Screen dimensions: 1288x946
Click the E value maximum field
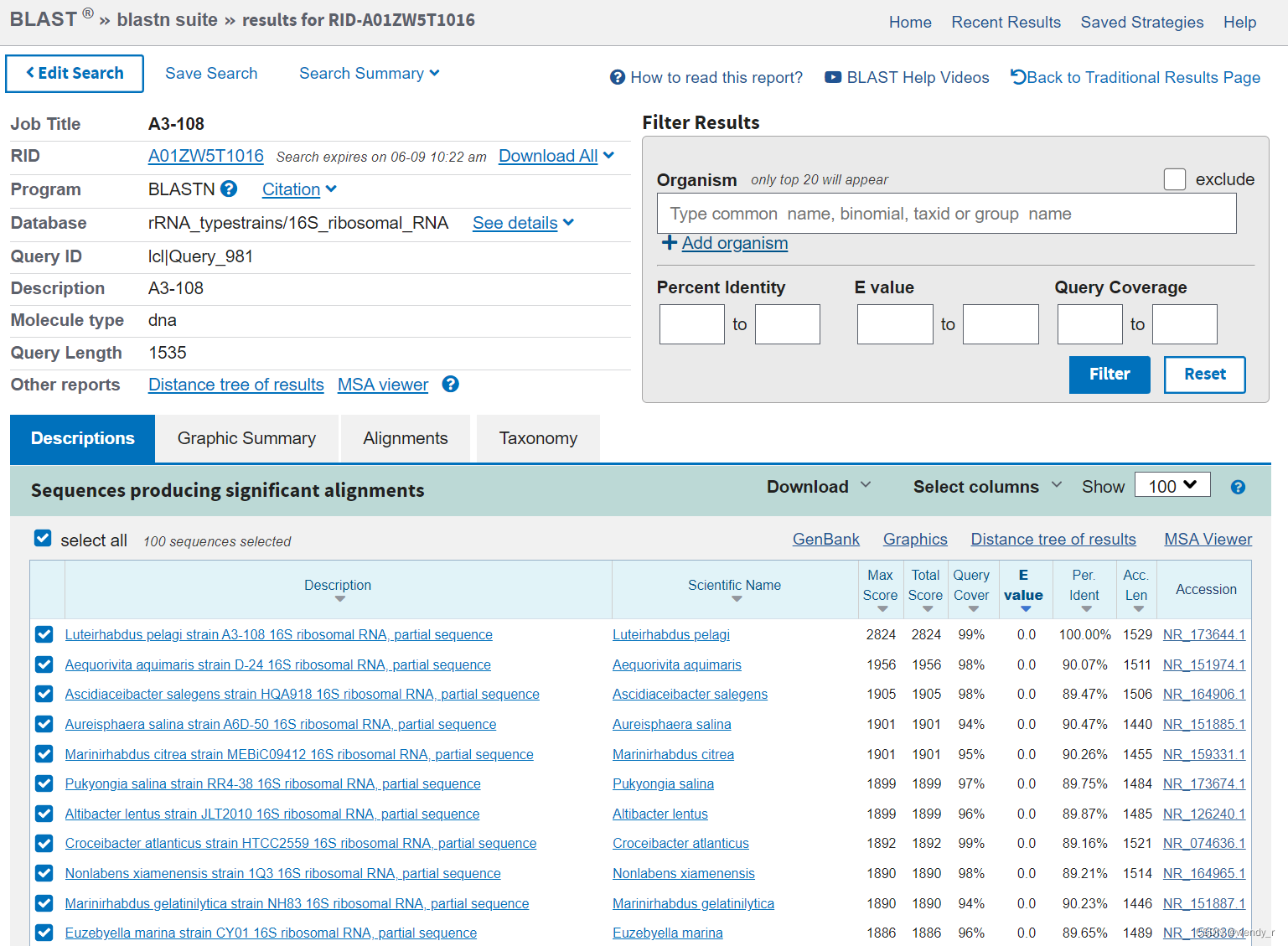[x=1001, y=324]
